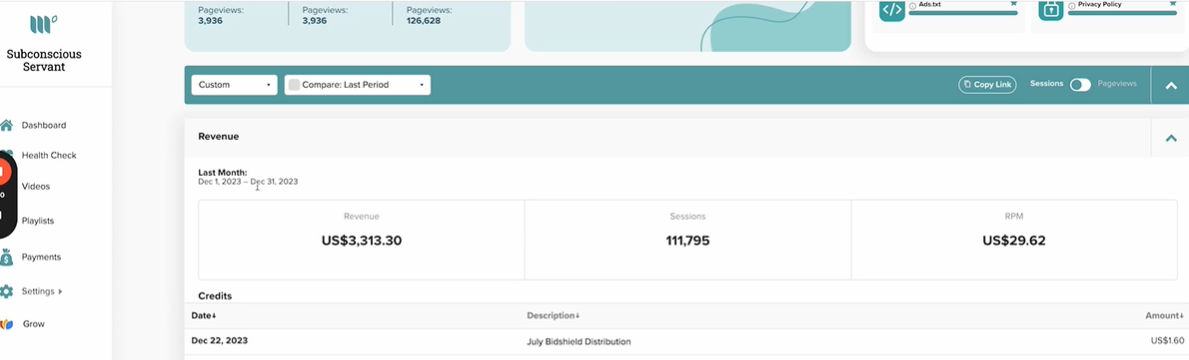Open the Custom date range dropdown
Viewport: 1189px width, 360px height.
click(234, 85)
